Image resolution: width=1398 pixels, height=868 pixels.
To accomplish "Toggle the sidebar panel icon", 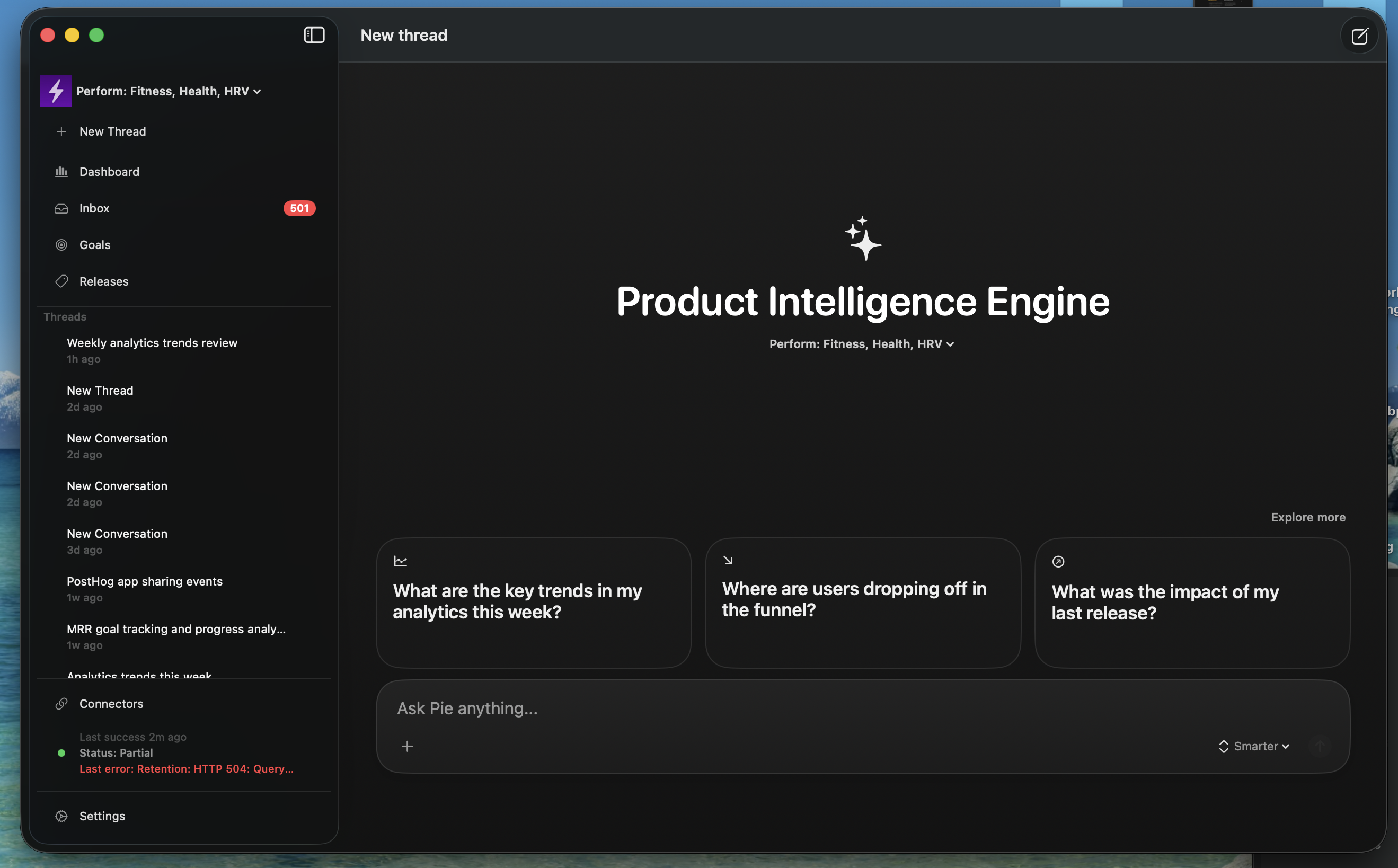I will [314, 35].
